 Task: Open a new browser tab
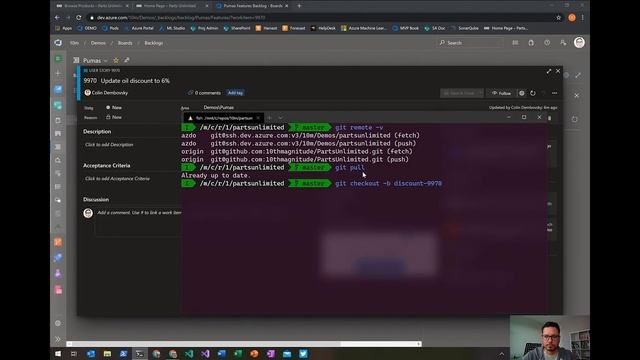(x=299, y=6)
